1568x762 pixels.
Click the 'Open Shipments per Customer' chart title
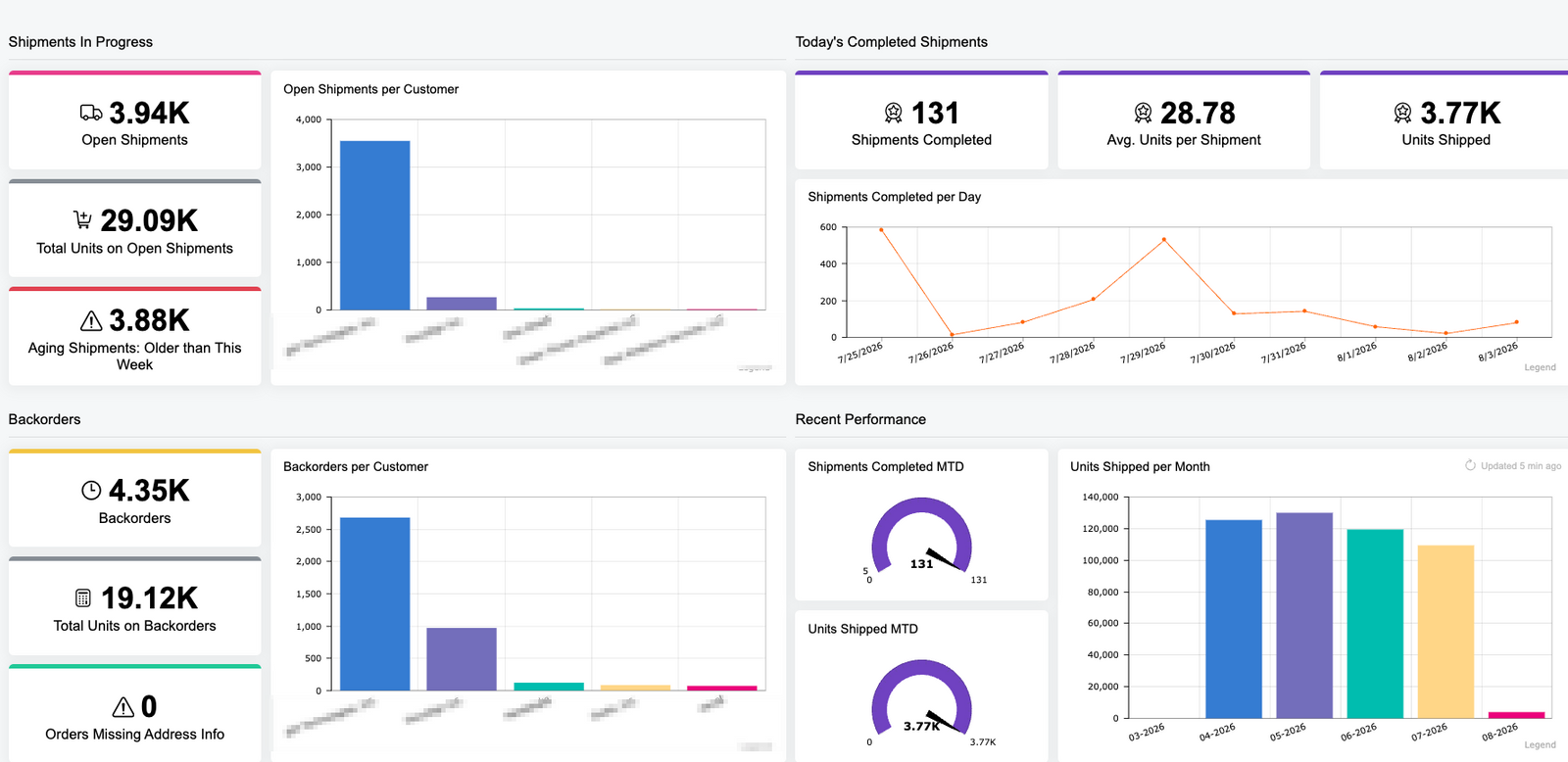(371, 89)
